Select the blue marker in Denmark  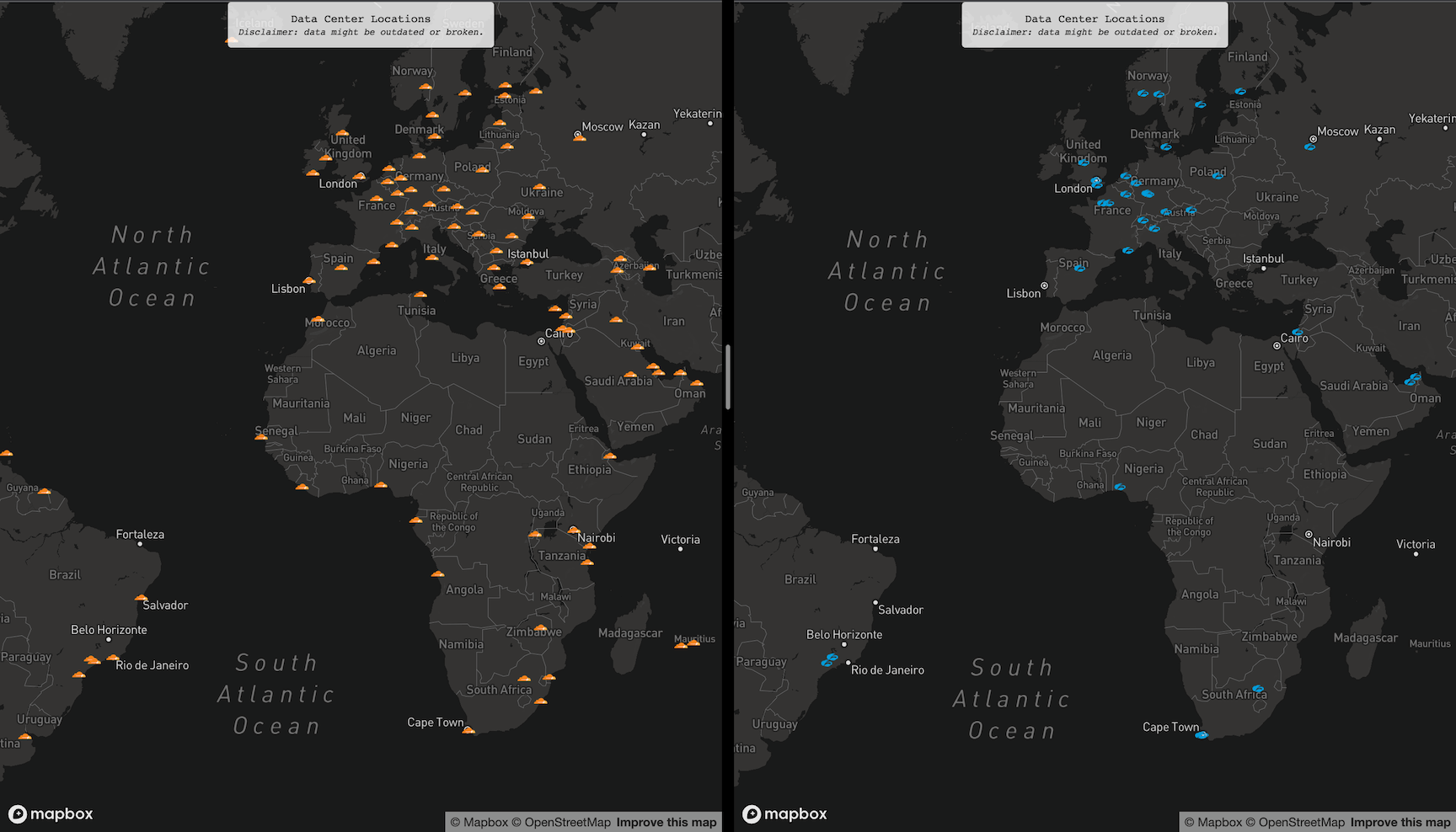coord(1165,147)
